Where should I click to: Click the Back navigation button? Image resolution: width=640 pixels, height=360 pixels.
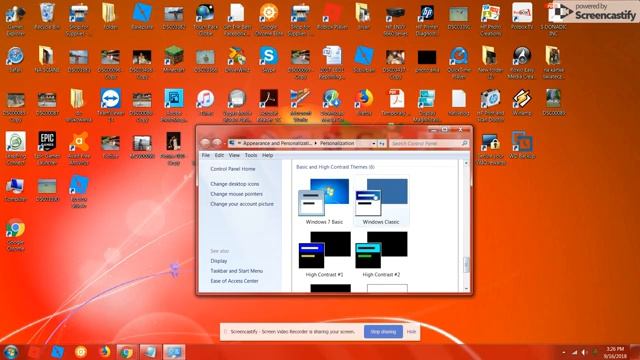[x=205, y=143]
